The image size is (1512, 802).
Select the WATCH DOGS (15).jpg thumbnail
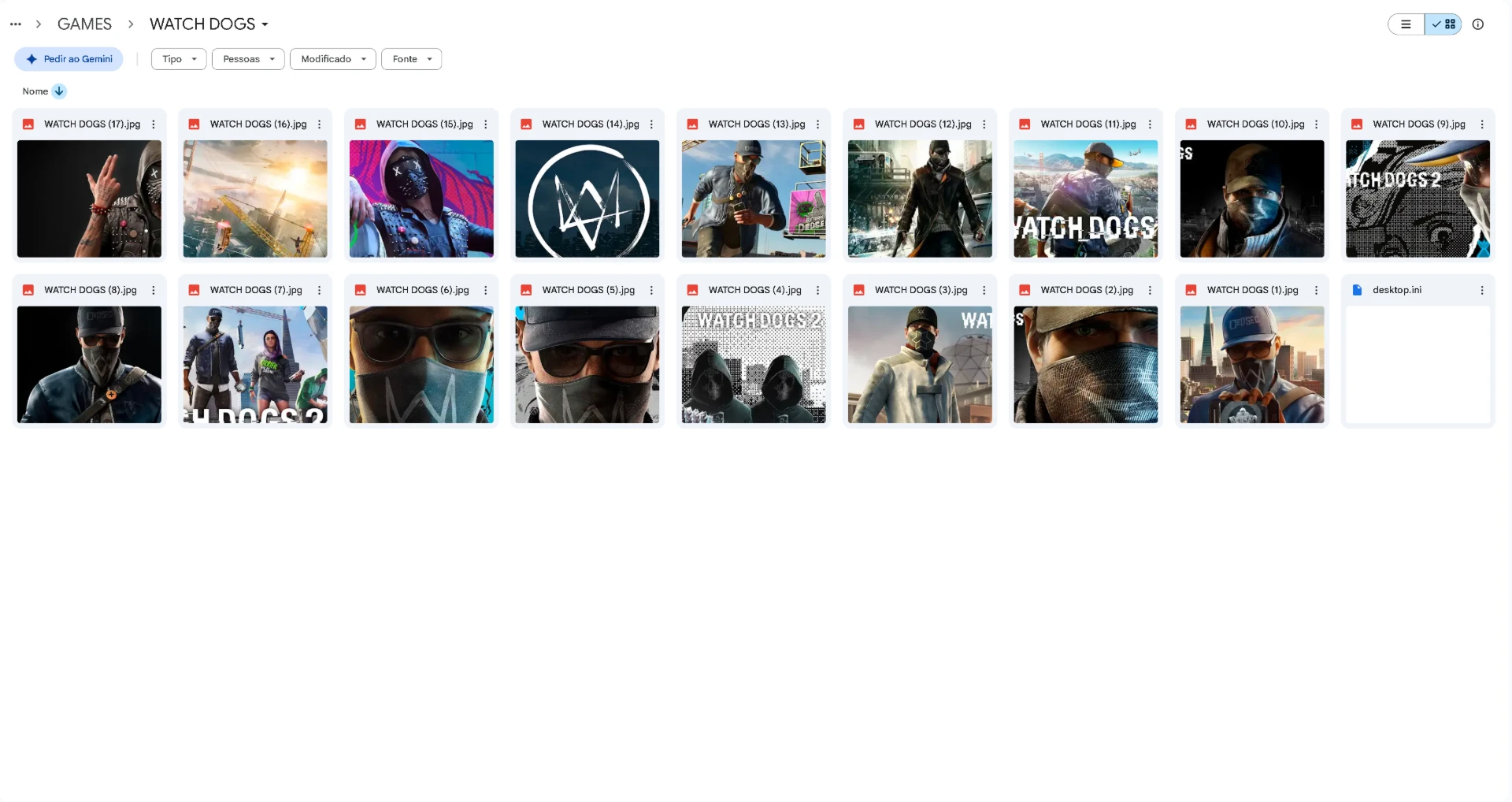click(x=421, y=199)
